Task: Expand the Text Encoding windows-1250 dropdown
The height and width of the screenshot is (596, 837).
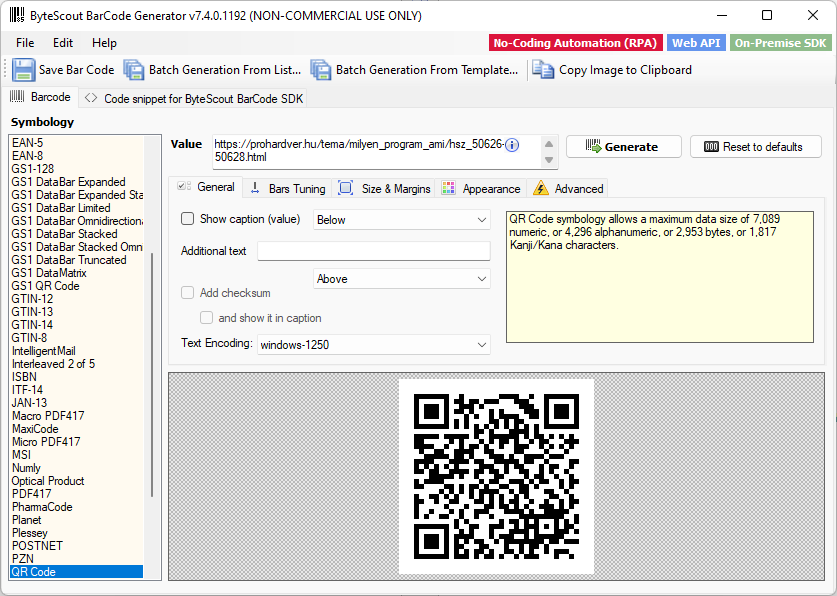Action: click(374, 345)
